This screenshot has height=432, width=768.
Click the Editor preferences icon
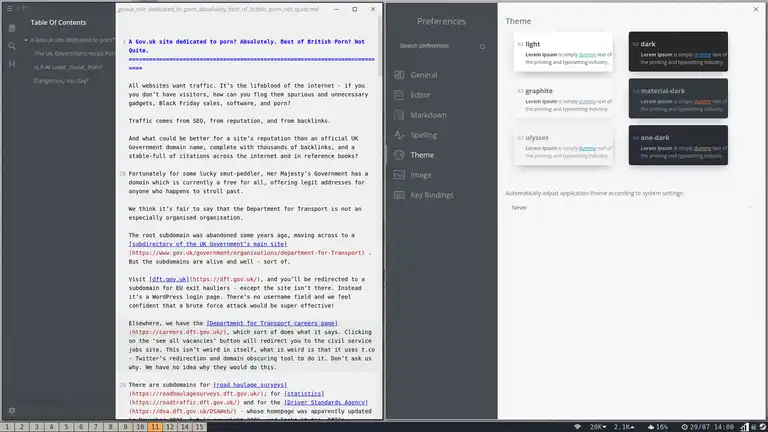[x=399, y=95]
